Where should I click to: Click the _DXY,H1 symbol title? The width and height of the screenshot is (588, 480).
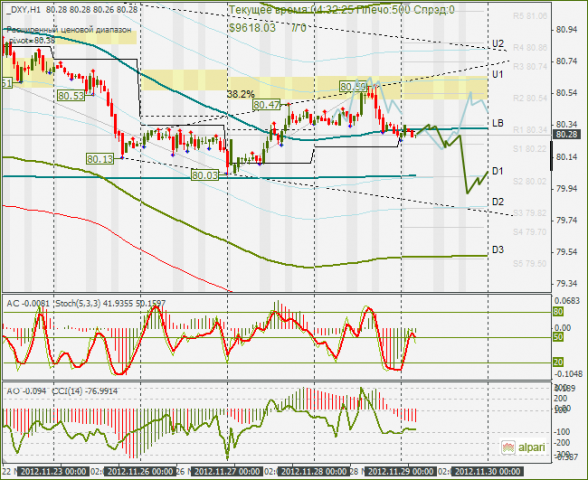click(x=23, y=10)
